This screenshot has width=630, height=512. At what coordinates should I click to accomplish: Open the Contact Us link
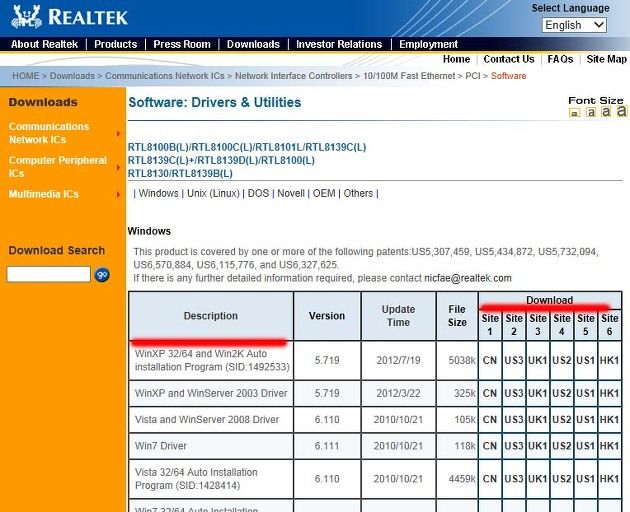point(509,59)
